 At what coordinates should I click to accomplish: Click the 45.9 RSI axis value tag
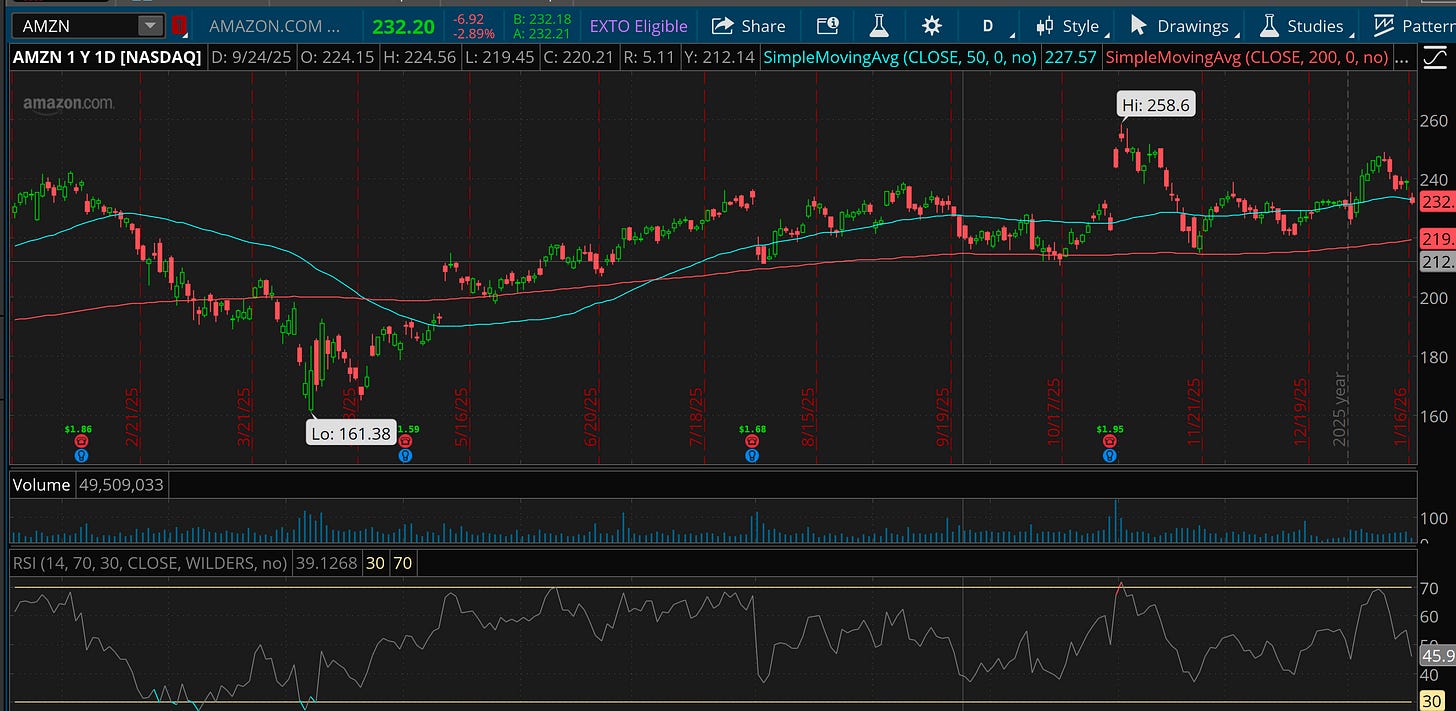click(1437, 657)
